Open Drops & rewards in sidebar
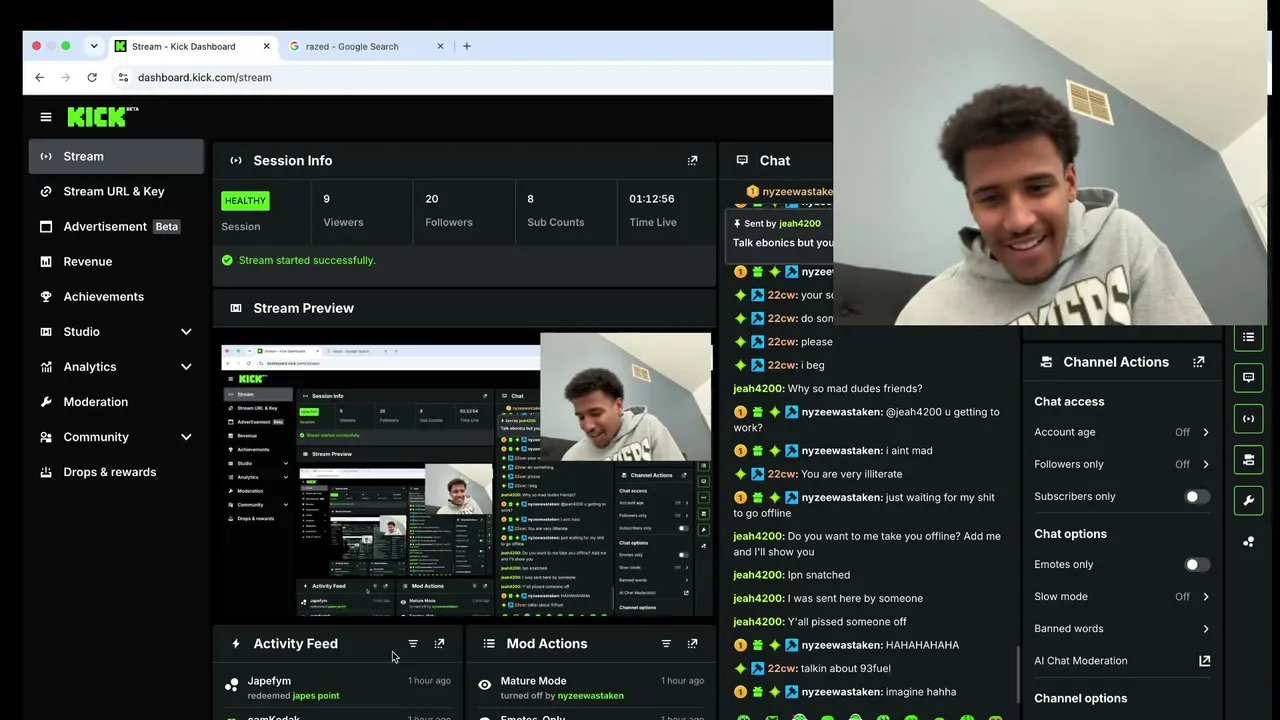Screen dimensions: 1280x720 [x=116, y=472]
